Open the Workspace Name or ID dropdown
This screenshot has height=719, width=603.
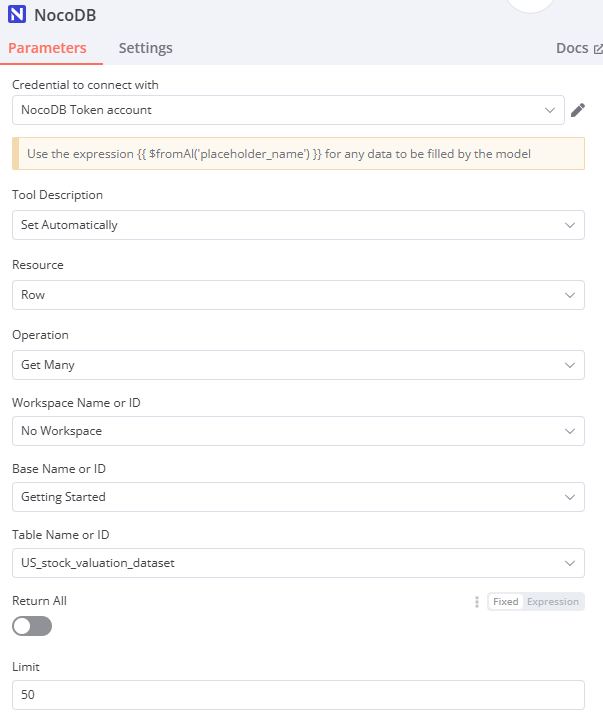(298, 431)
